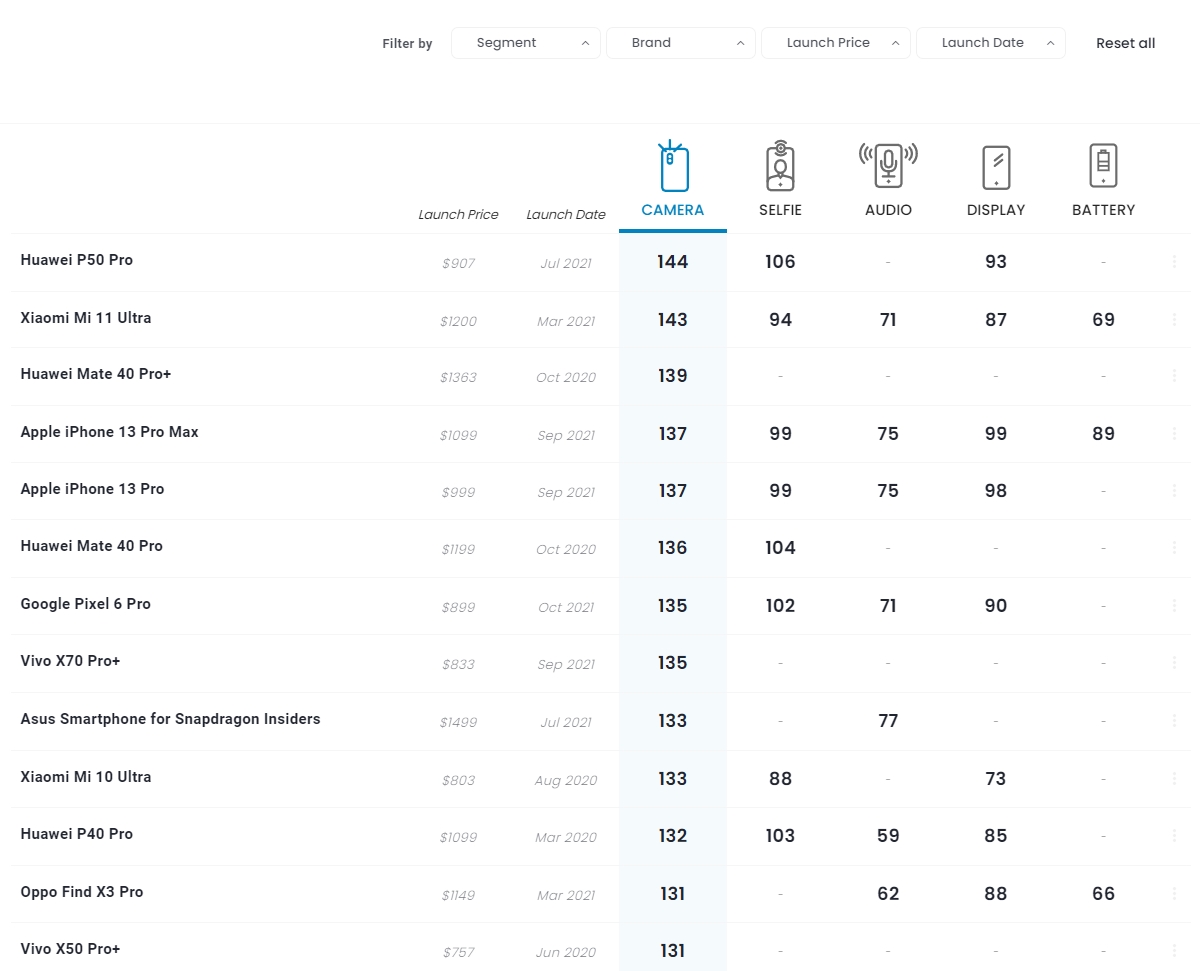Open the Huawei Mate 40 Pro link
Image resolution: width=1200 pixels, height=971 pixels.
coord(91,546)
